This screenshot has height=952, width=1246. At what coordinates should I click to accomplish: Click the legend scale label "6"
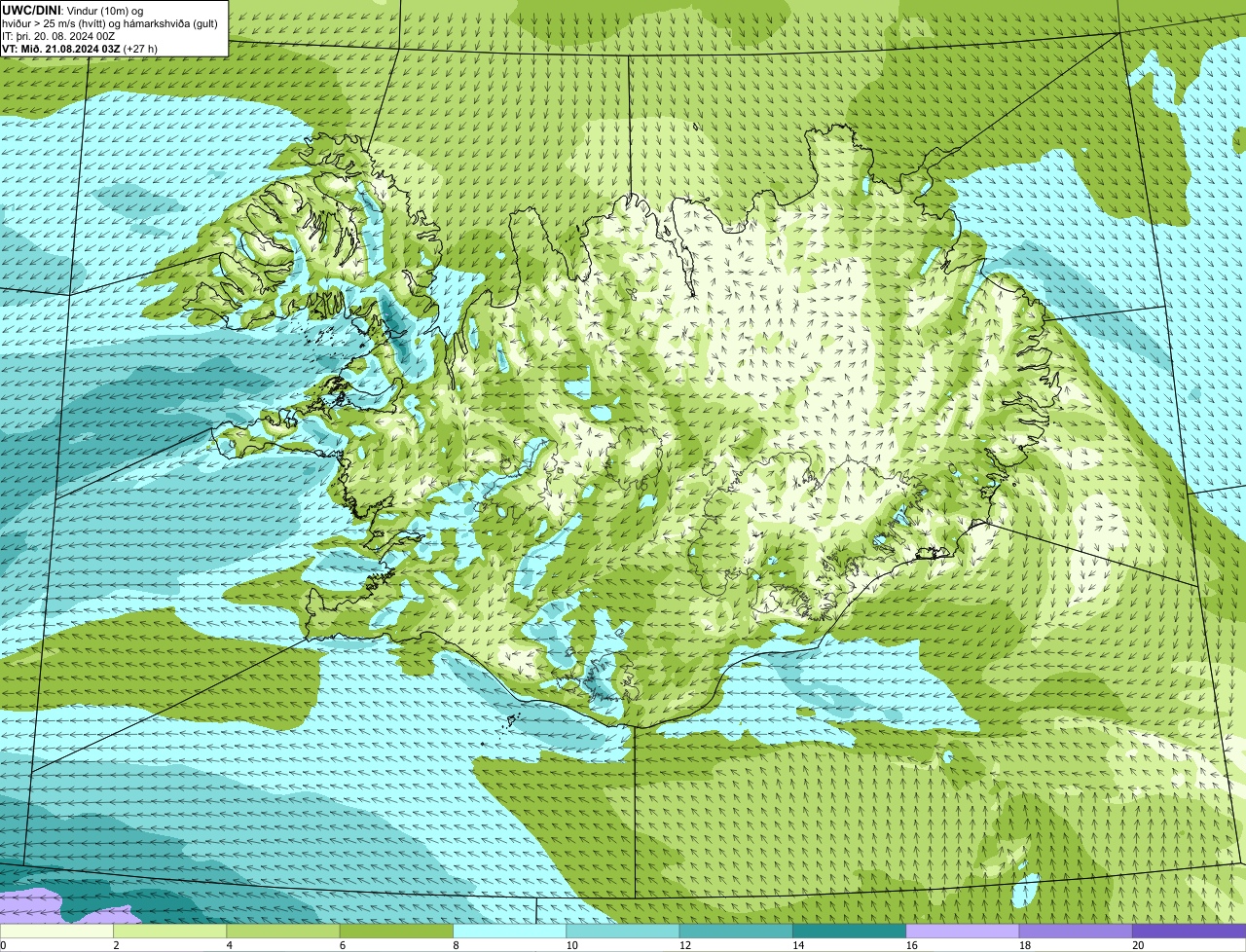point(343,945)
